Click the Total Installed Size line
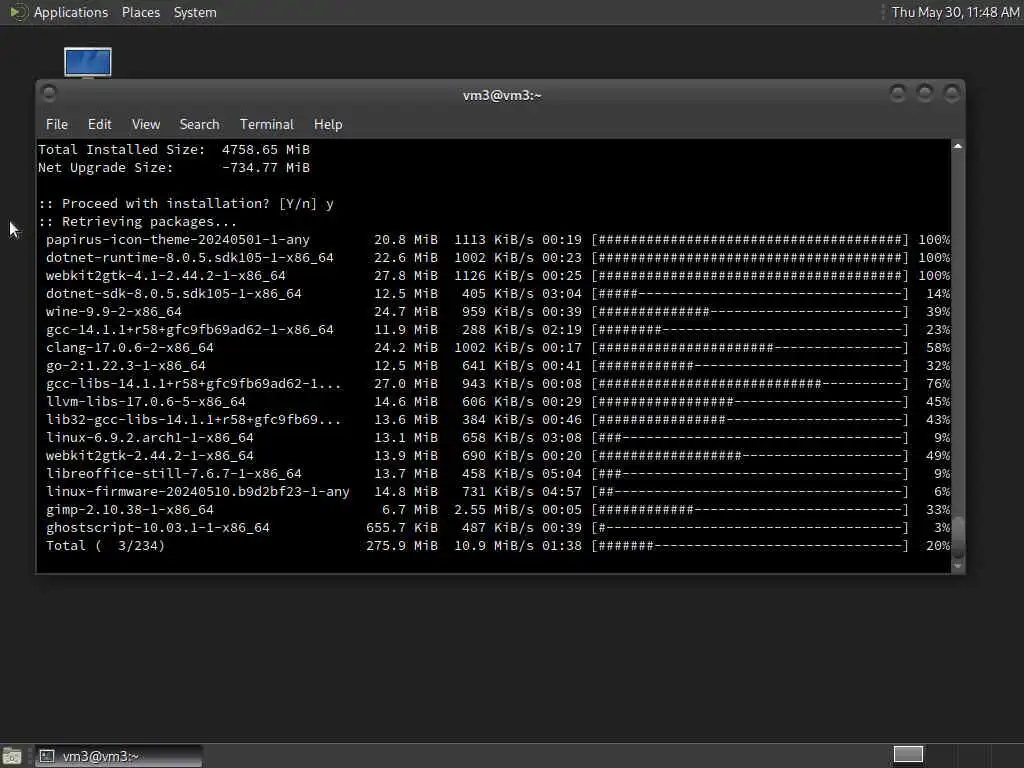This screenshot has height=768, width=1024. pos(174,150)
